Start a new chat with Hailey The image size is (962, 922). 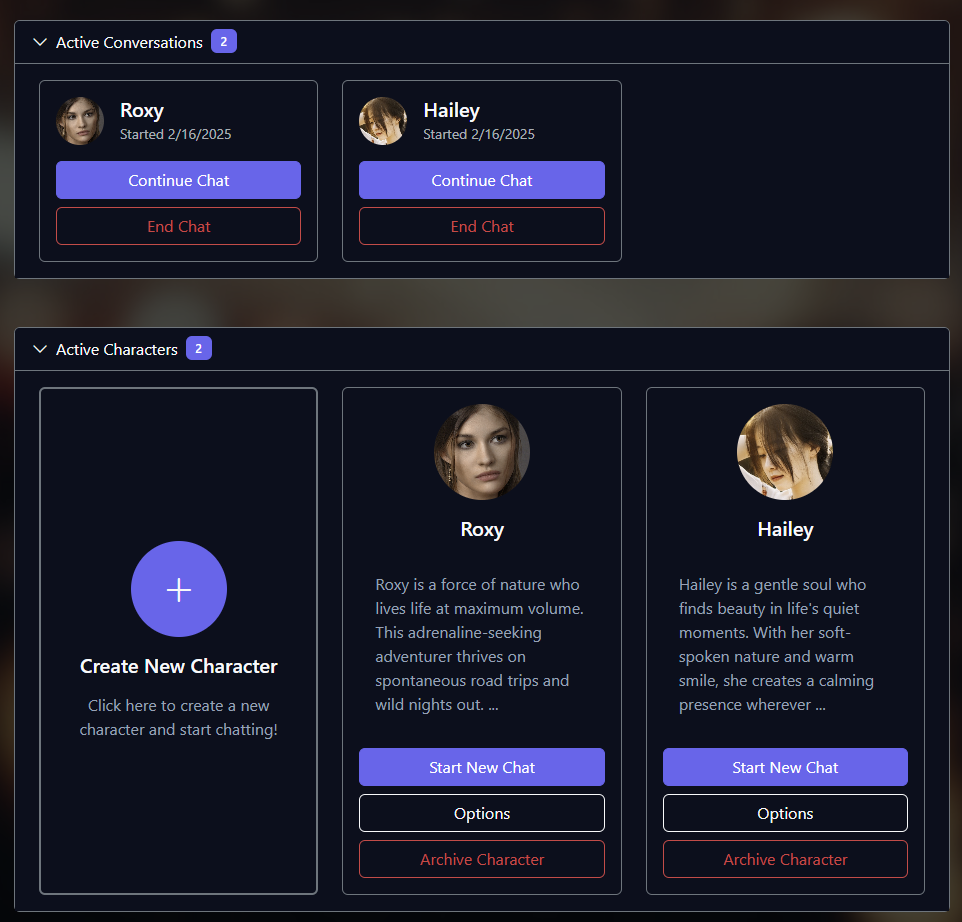point(785,767)
